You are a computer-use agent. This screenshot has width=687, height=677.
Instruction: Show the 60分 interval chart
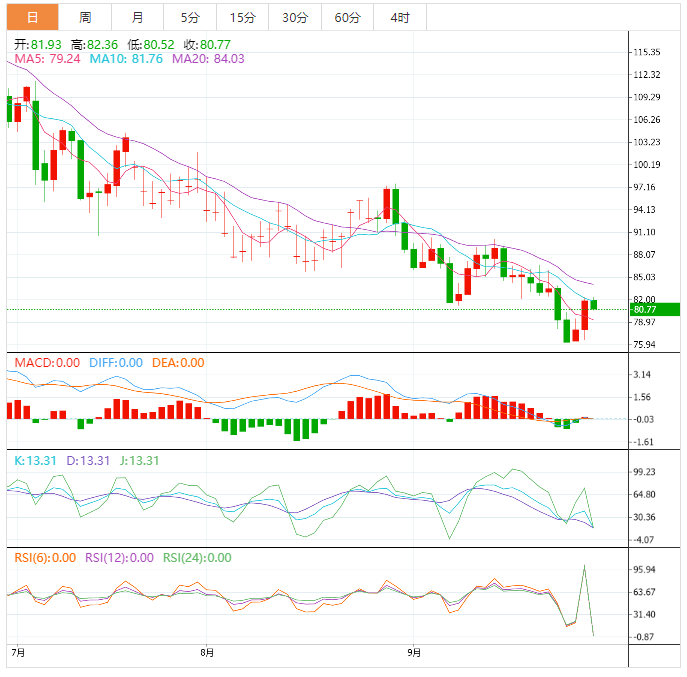(x=348, y=17)
